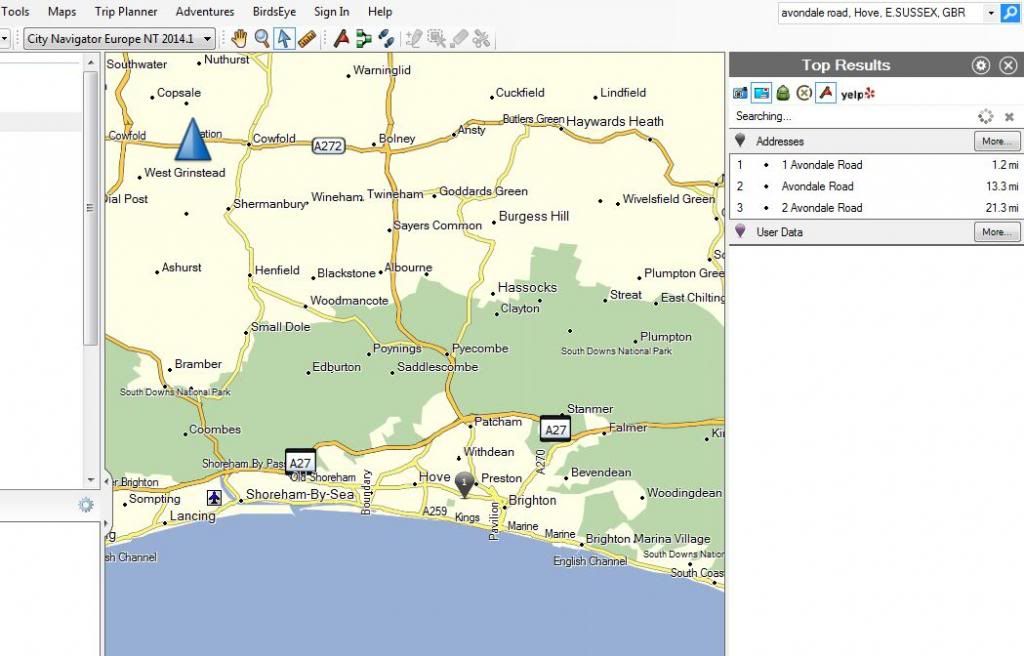This screenshot has height=656, width=1024.
Task: Open Top Results settings gear
Action: 981,65
